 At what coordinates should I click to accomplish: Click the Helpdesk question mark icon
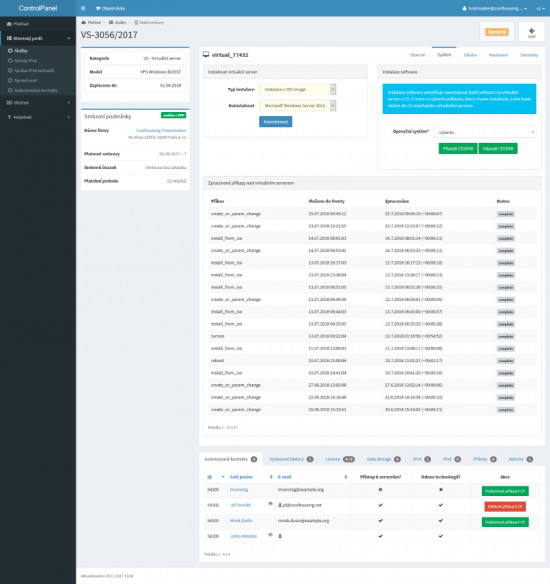click(9, 117)
